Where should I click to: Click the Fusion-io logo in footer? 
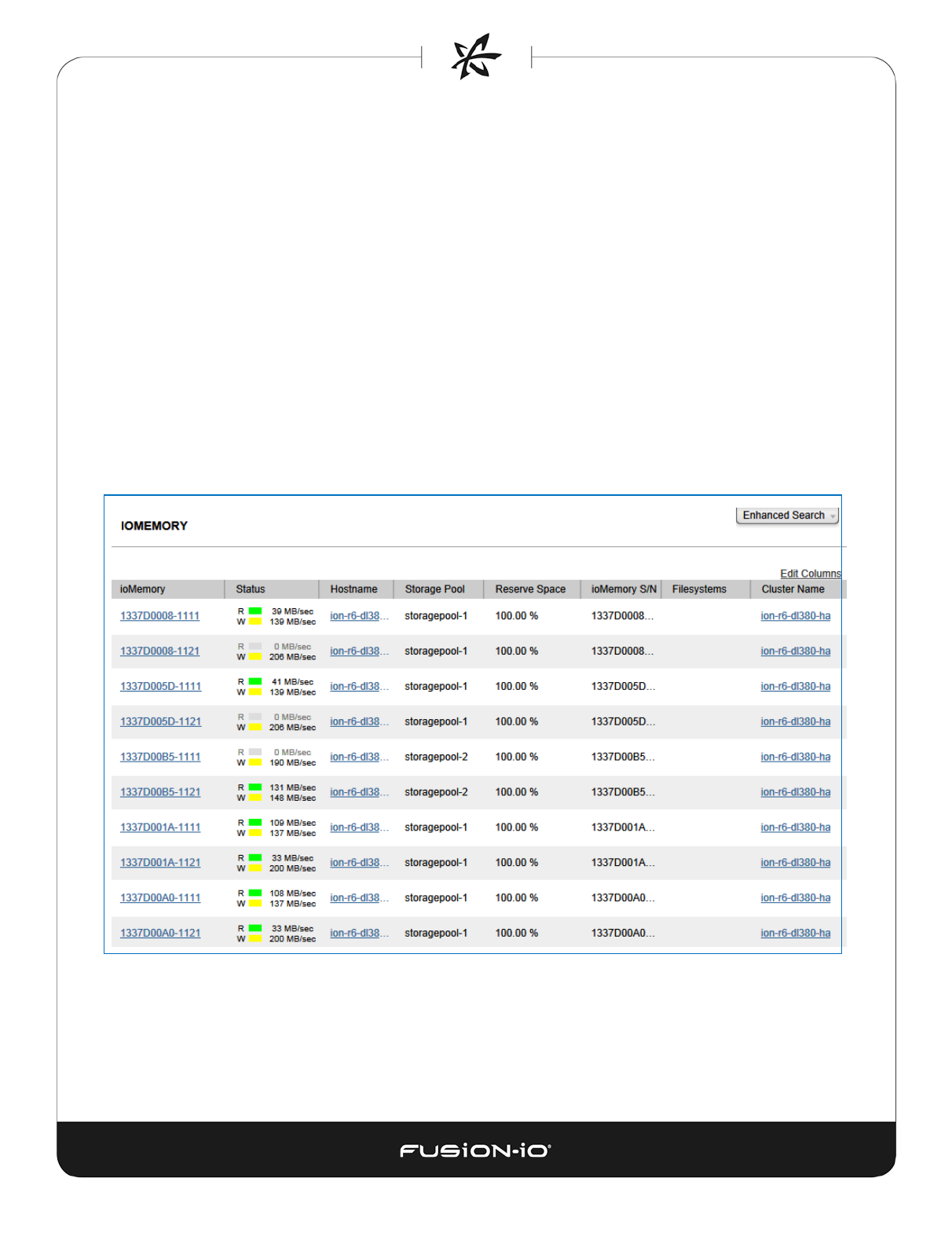click(475, 1150)
